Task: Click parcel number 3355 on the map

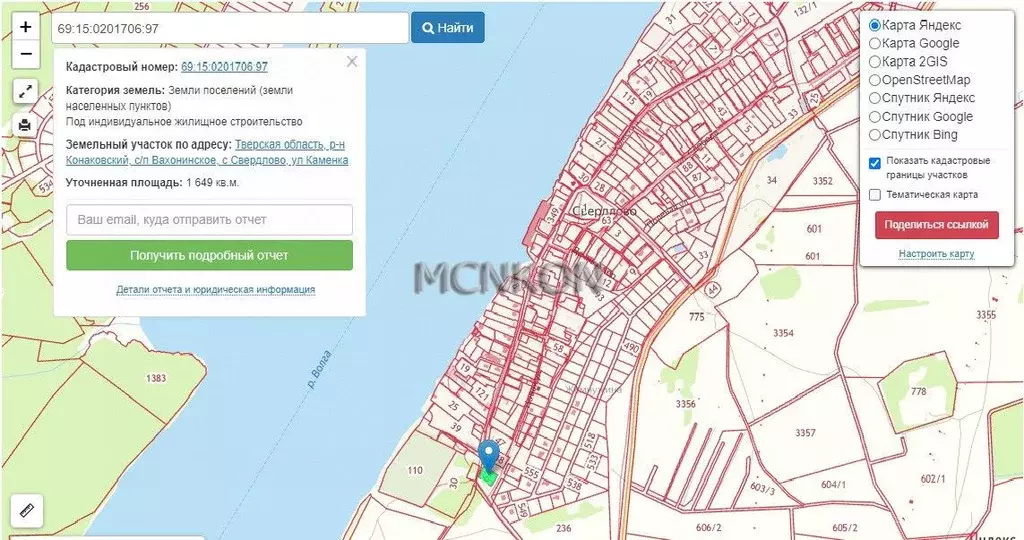Action: tap(986, 315)
